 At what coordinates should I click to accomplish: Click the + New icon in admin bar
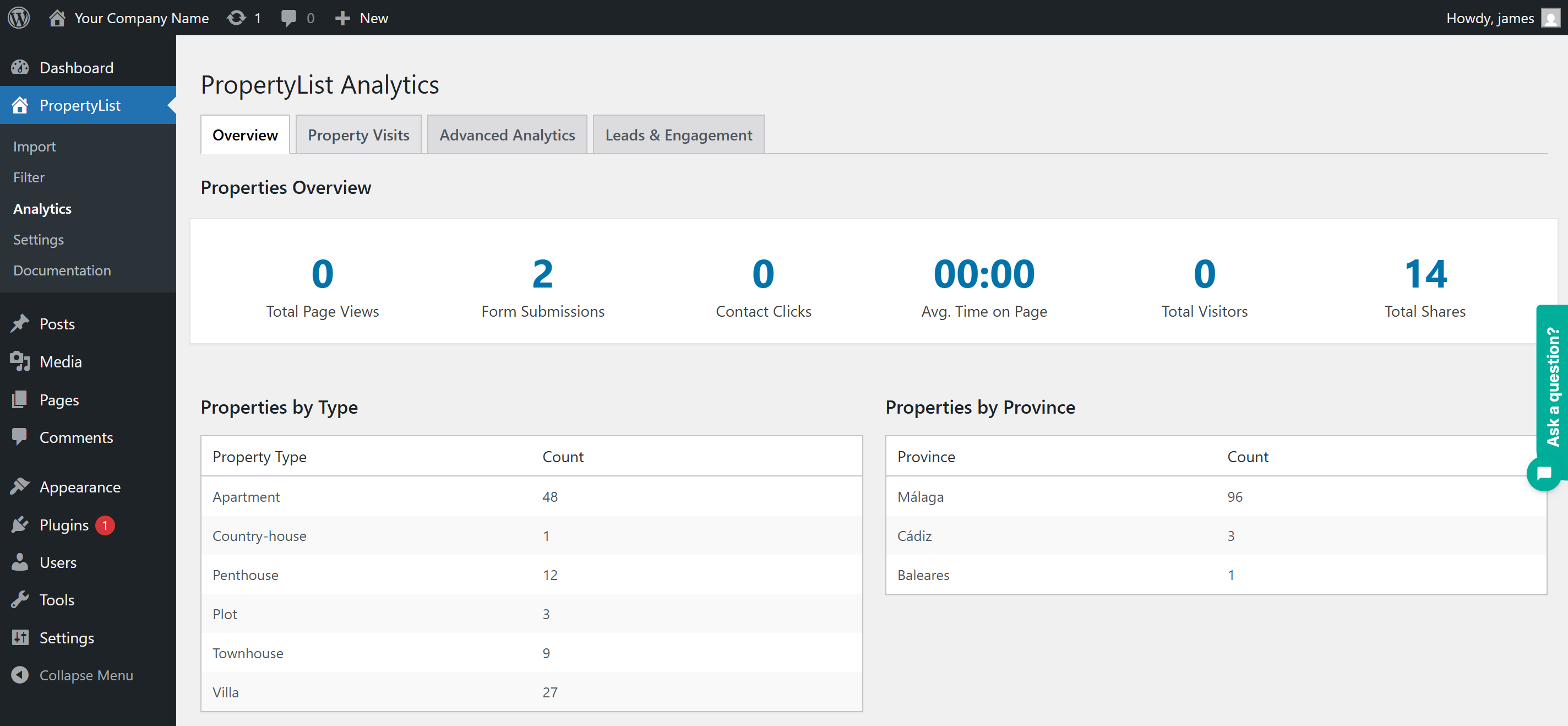[x=344, y=18]
